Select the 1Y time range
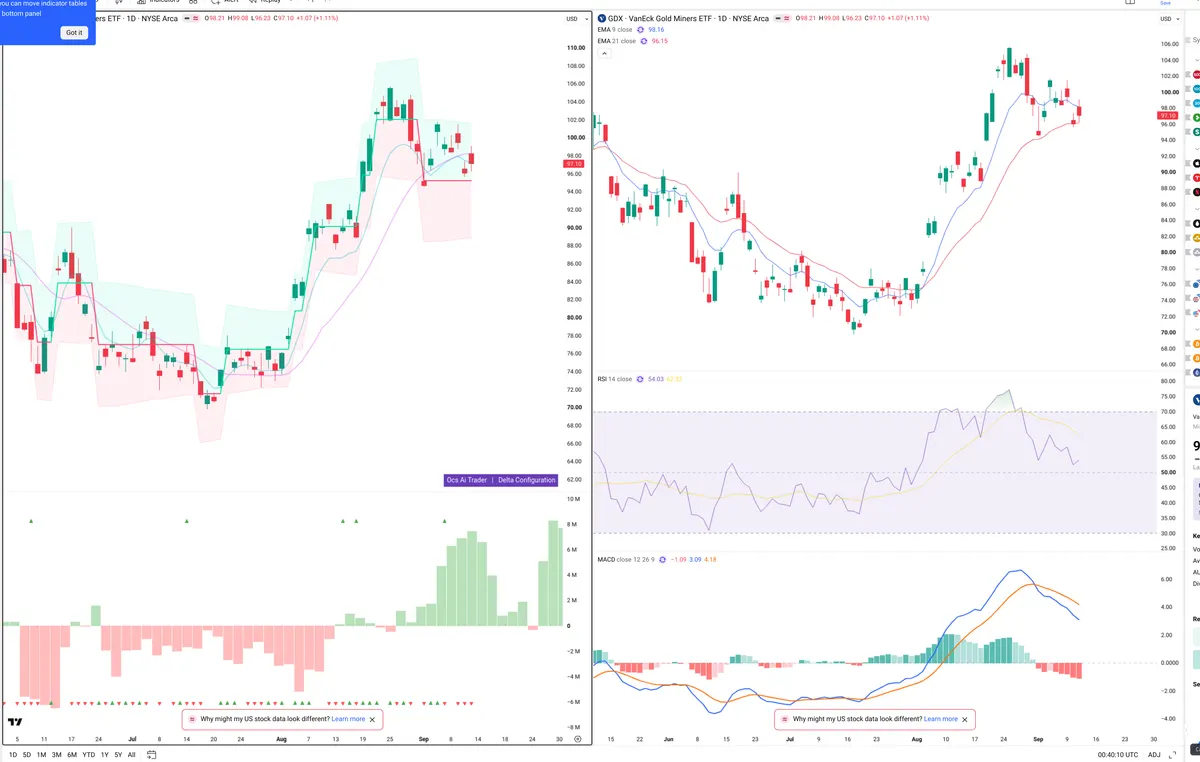 pos(105,754)
